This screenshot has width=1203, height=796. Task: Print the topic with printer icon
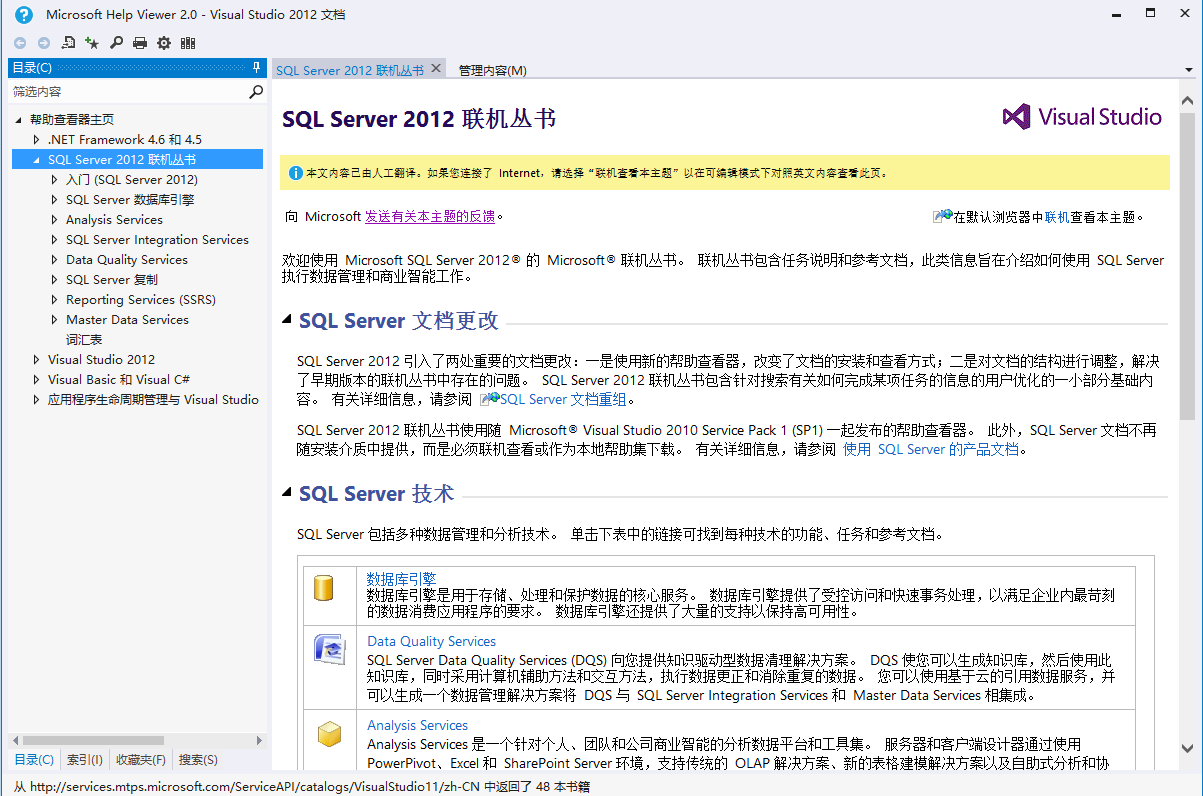(x=140, y=43)
